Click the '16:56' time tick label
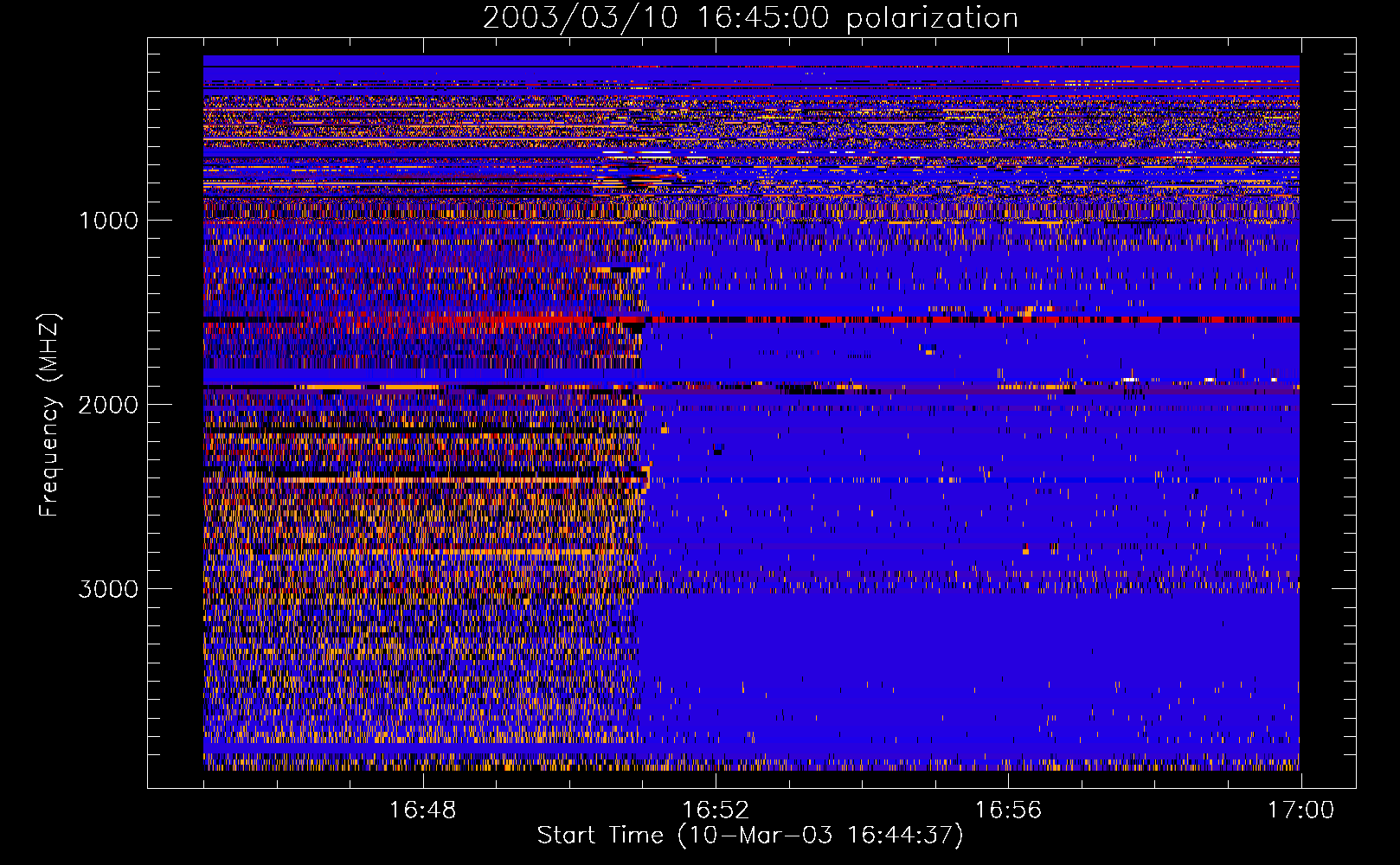The image size is (1400, 865). (x=1008, y=811)
